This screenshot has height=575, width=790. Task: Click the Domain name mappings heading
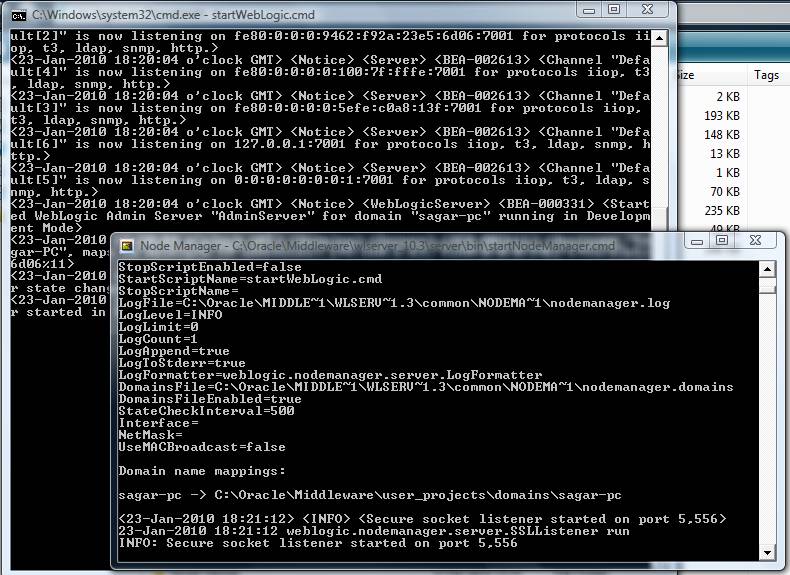[202, 471]
